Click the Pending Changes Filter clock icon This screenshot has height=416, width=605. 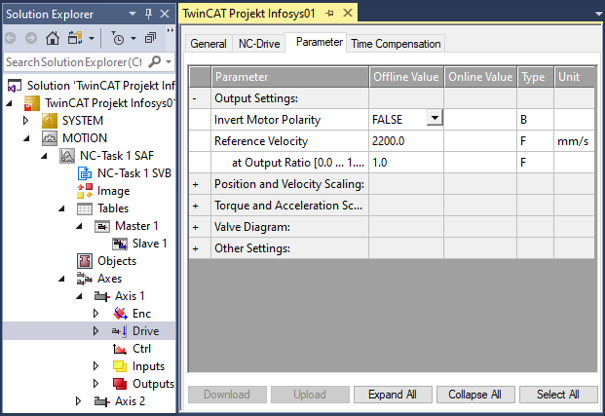click(118, 38)
